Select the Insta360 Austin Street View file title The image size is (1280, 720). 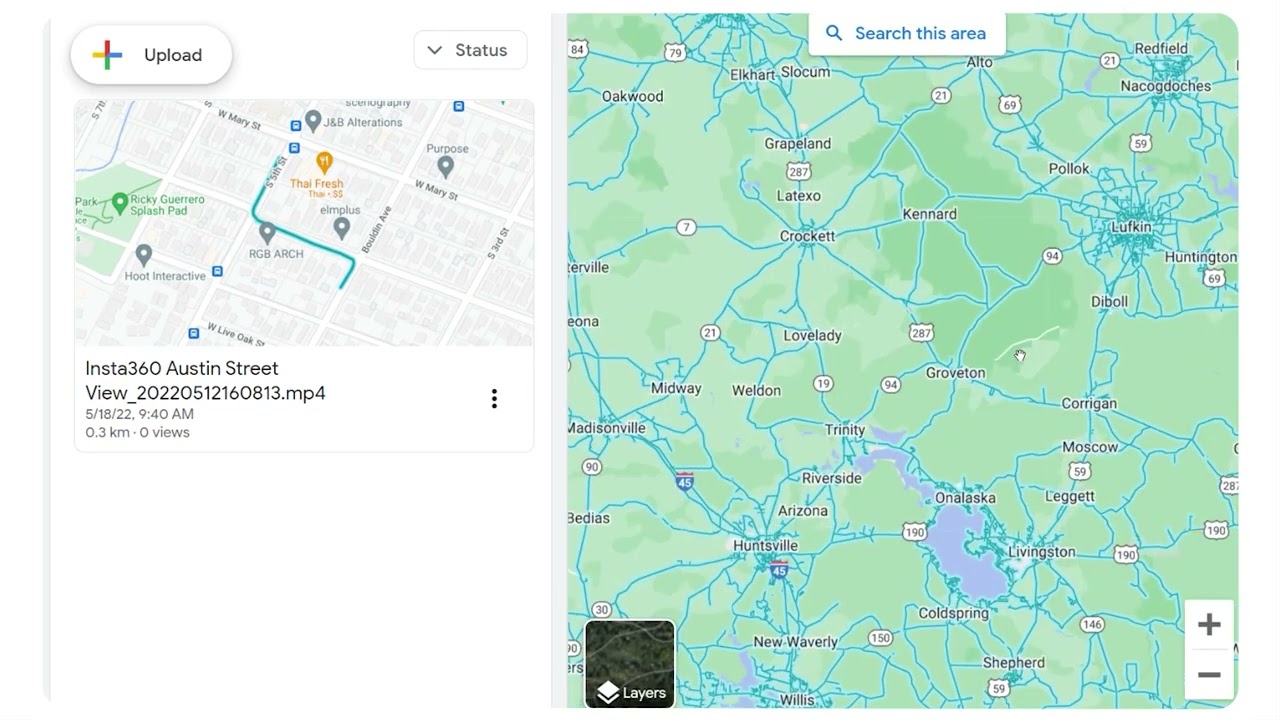(205, 381)
